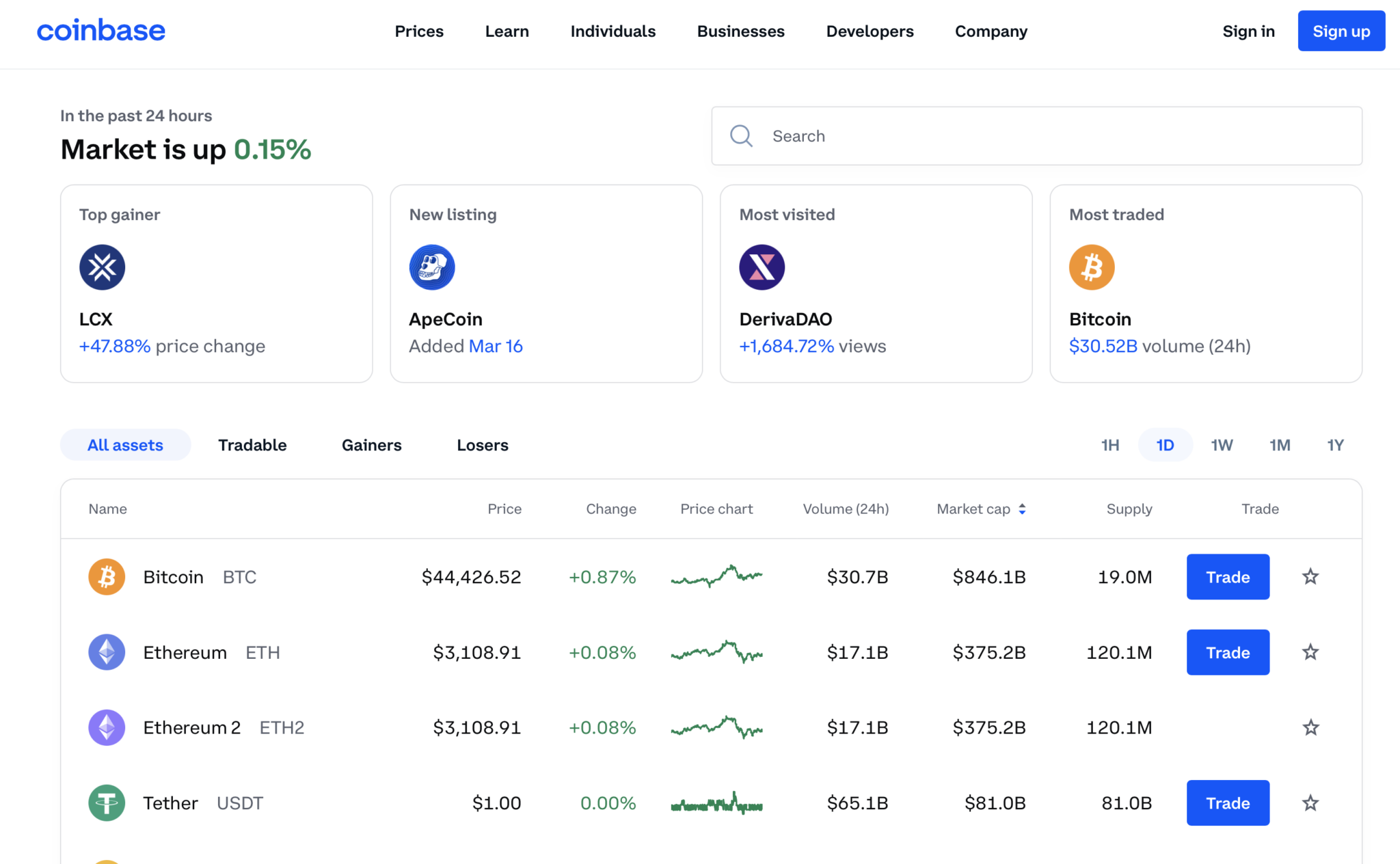1400x864 pixels.
Task: Click the DerivaDAO icon under Most visited
Action: tap(762, 267)
